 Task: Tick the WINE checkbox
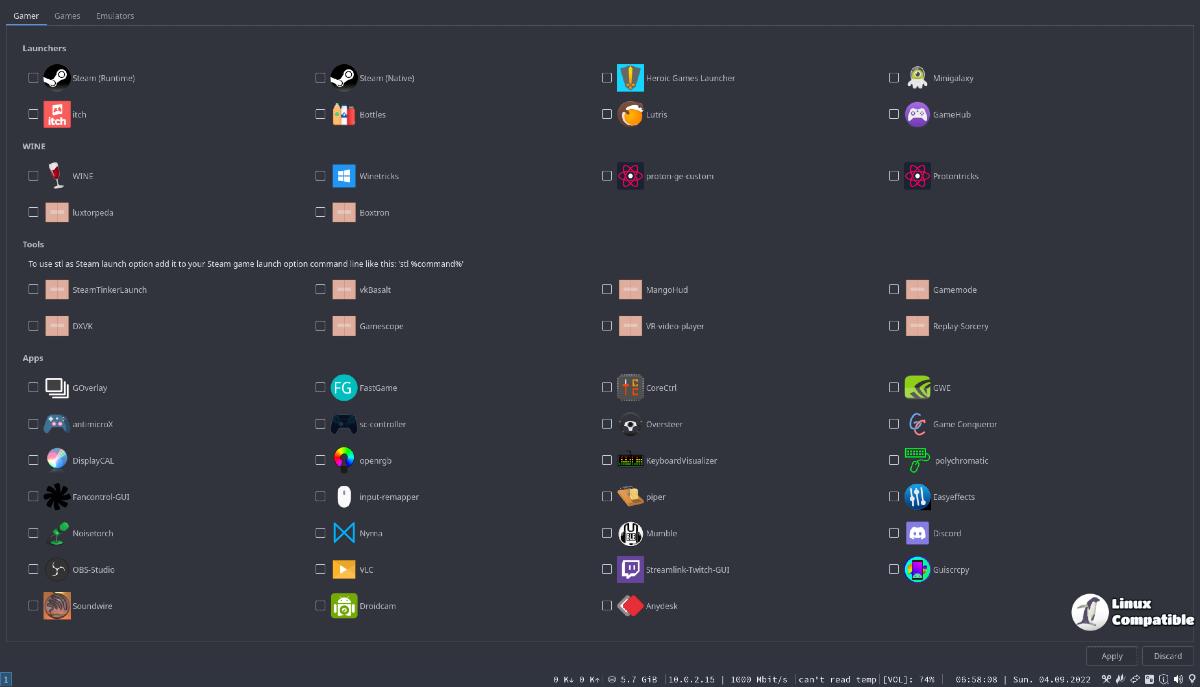33,176
